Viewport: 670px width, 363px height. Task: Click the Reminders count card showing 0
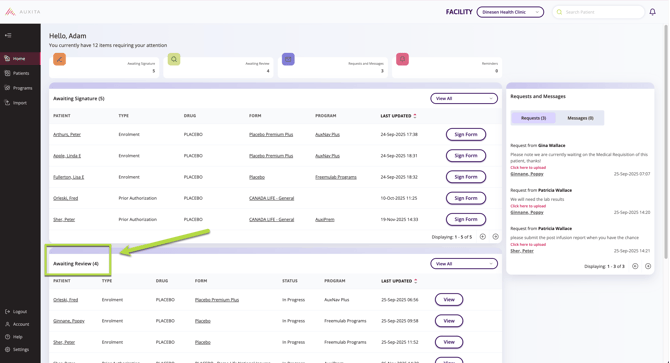447,67
